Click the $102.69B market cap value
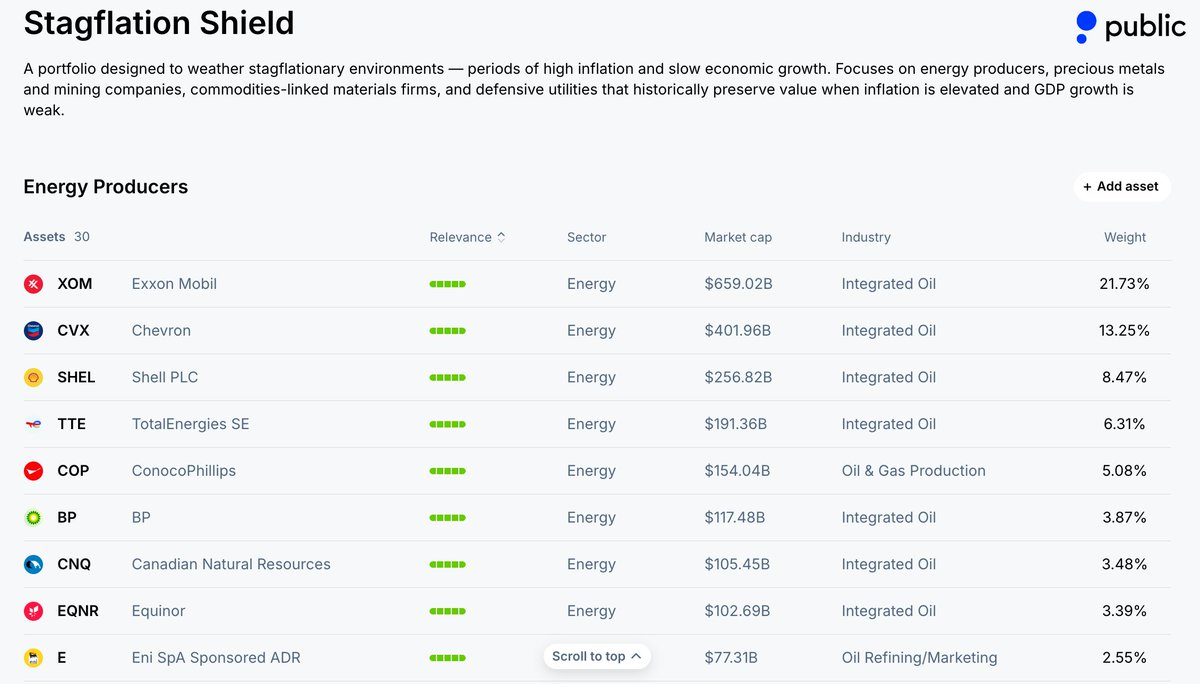The image size is (1200, 684). [738, 611]
